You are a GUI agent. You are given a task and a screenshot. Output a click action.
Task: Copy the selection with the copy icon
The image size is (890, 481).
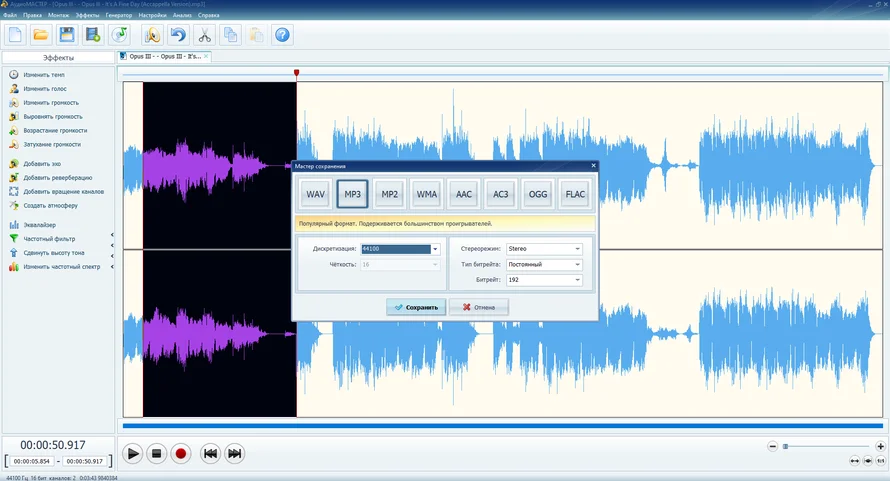[x=230, y=35]
